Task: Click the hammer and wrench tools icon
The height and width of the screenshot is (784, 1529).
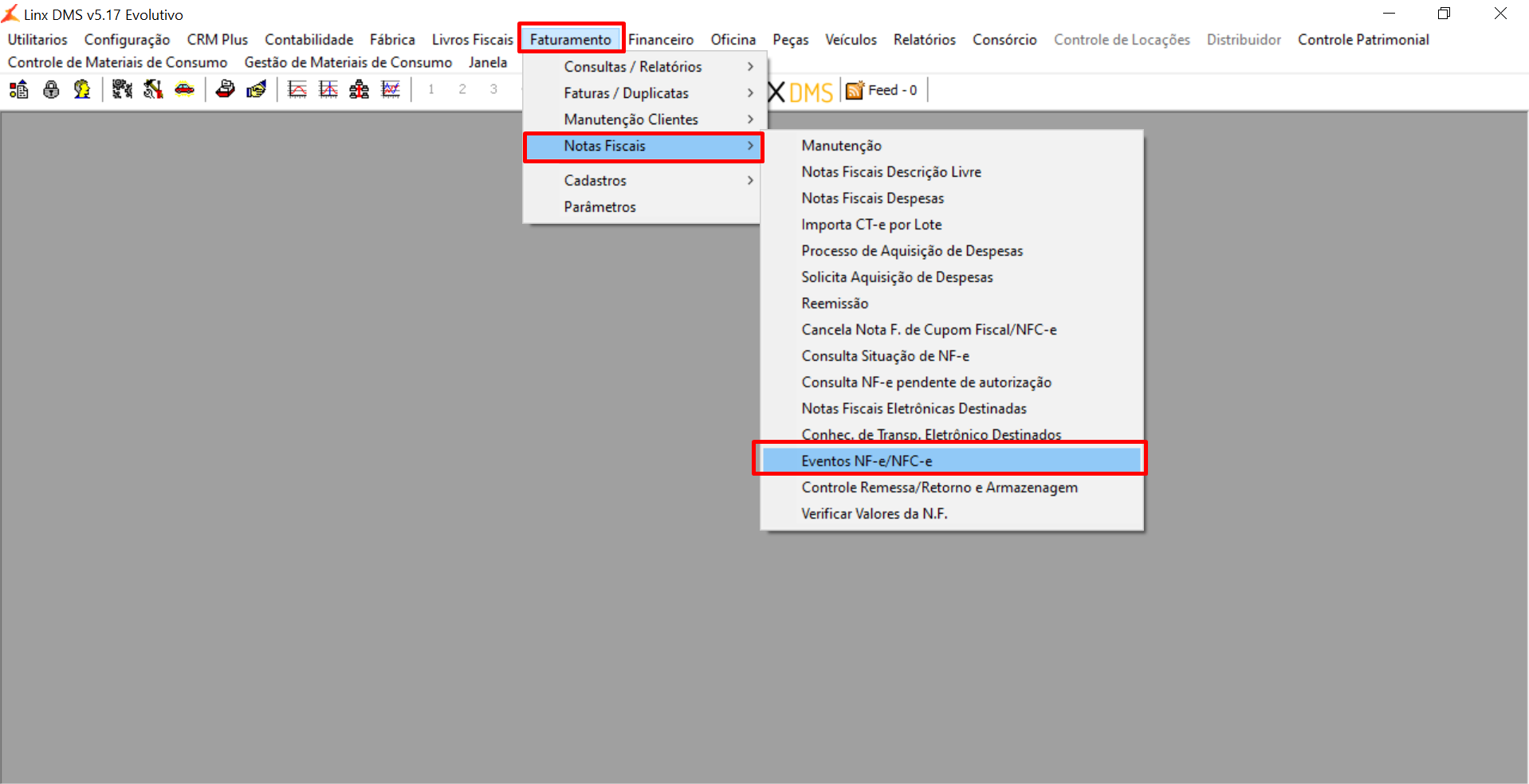Action: tap(153, 89)
